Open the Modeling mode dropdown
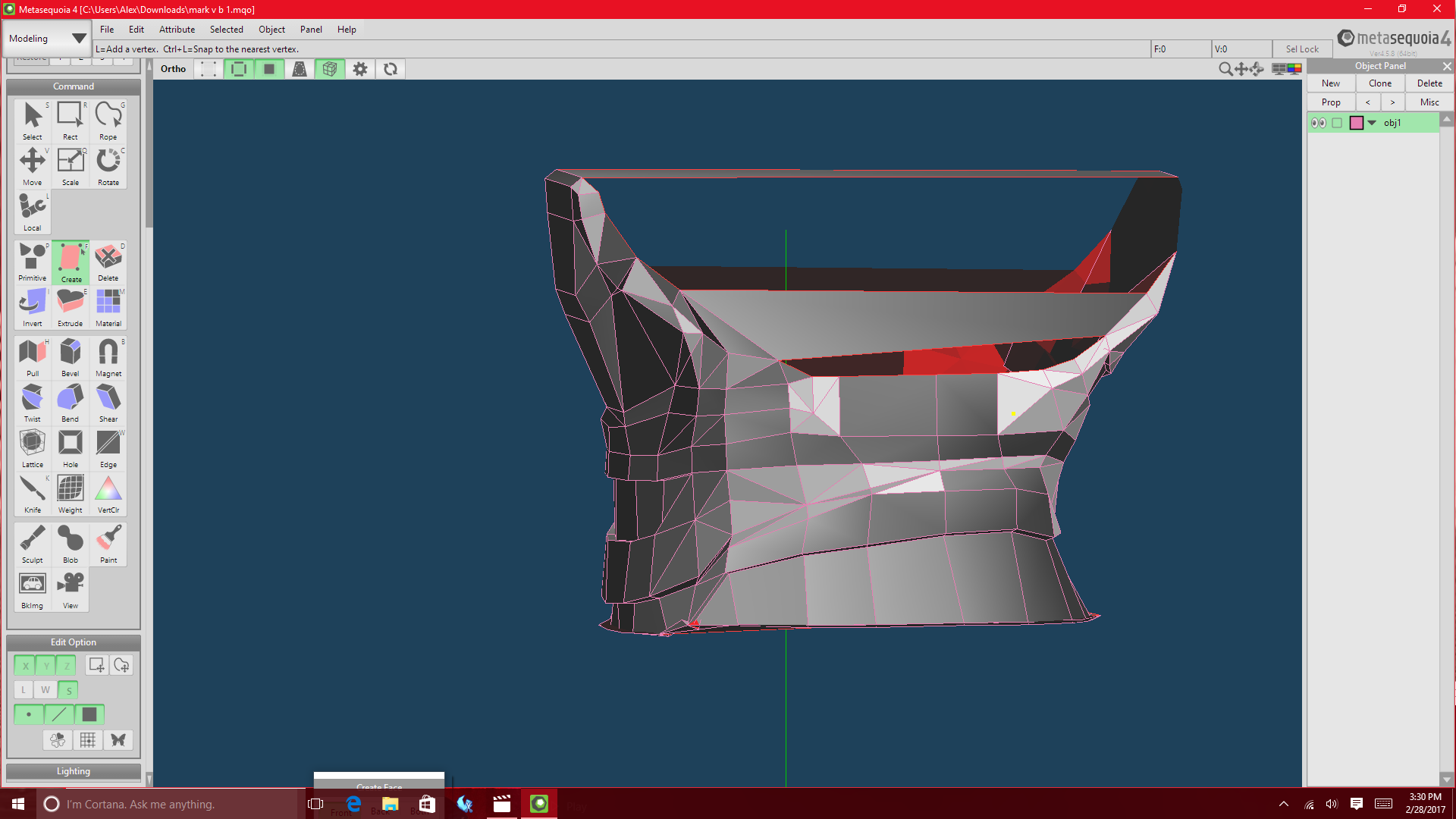The image size is (1456, 819). coord(47,38)
